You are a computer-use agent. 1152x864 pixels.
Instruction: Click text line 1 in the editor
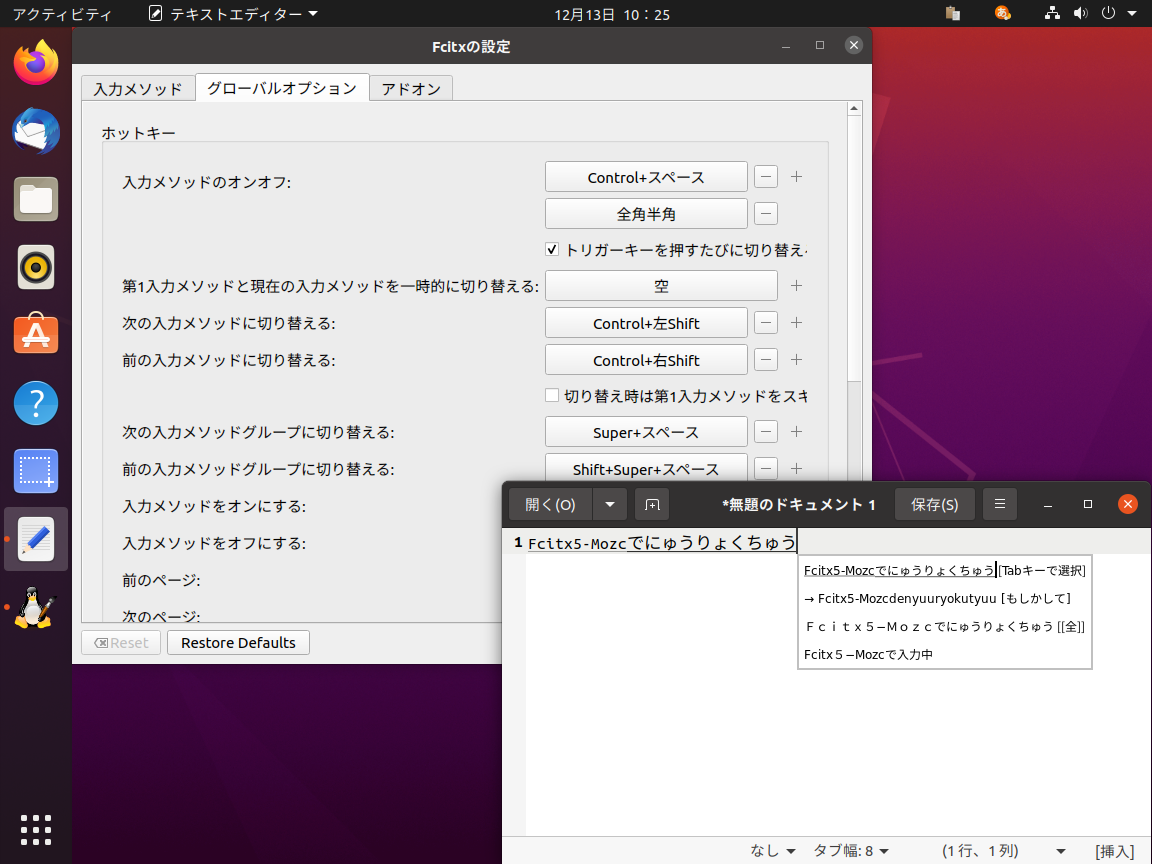(661, 542)
